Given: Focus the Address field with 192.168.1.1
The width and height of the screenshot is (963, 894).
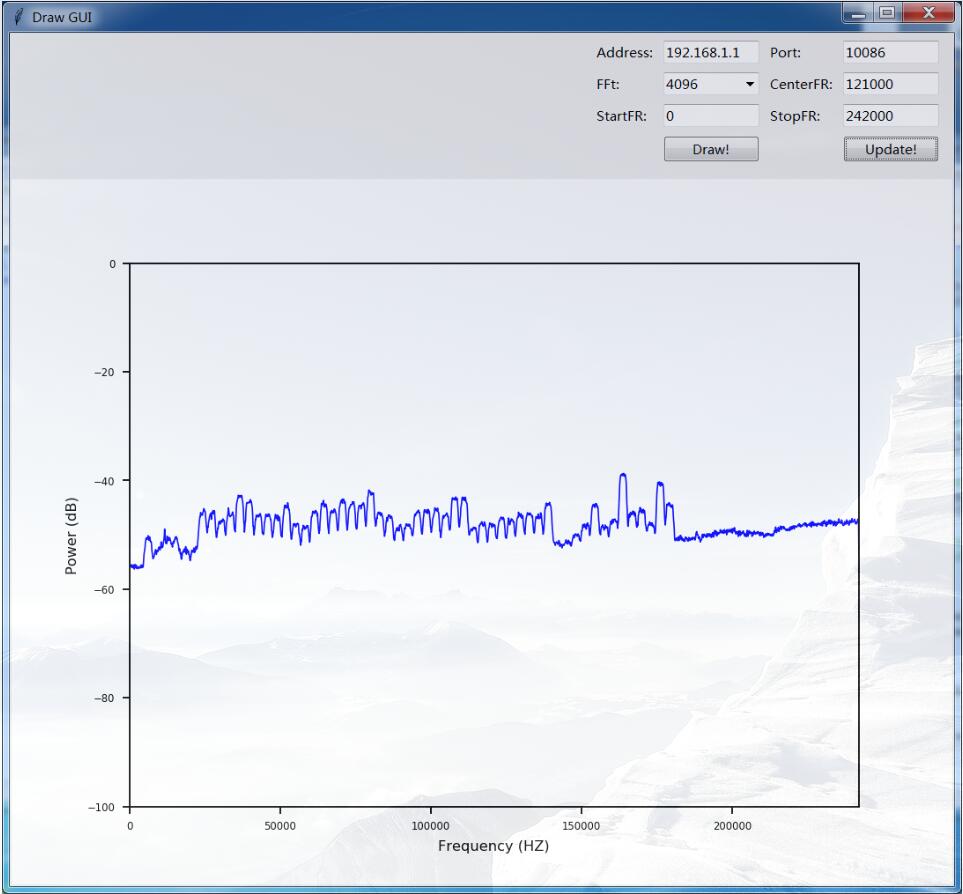Looking at the screenshot, I should pos(710,53).
